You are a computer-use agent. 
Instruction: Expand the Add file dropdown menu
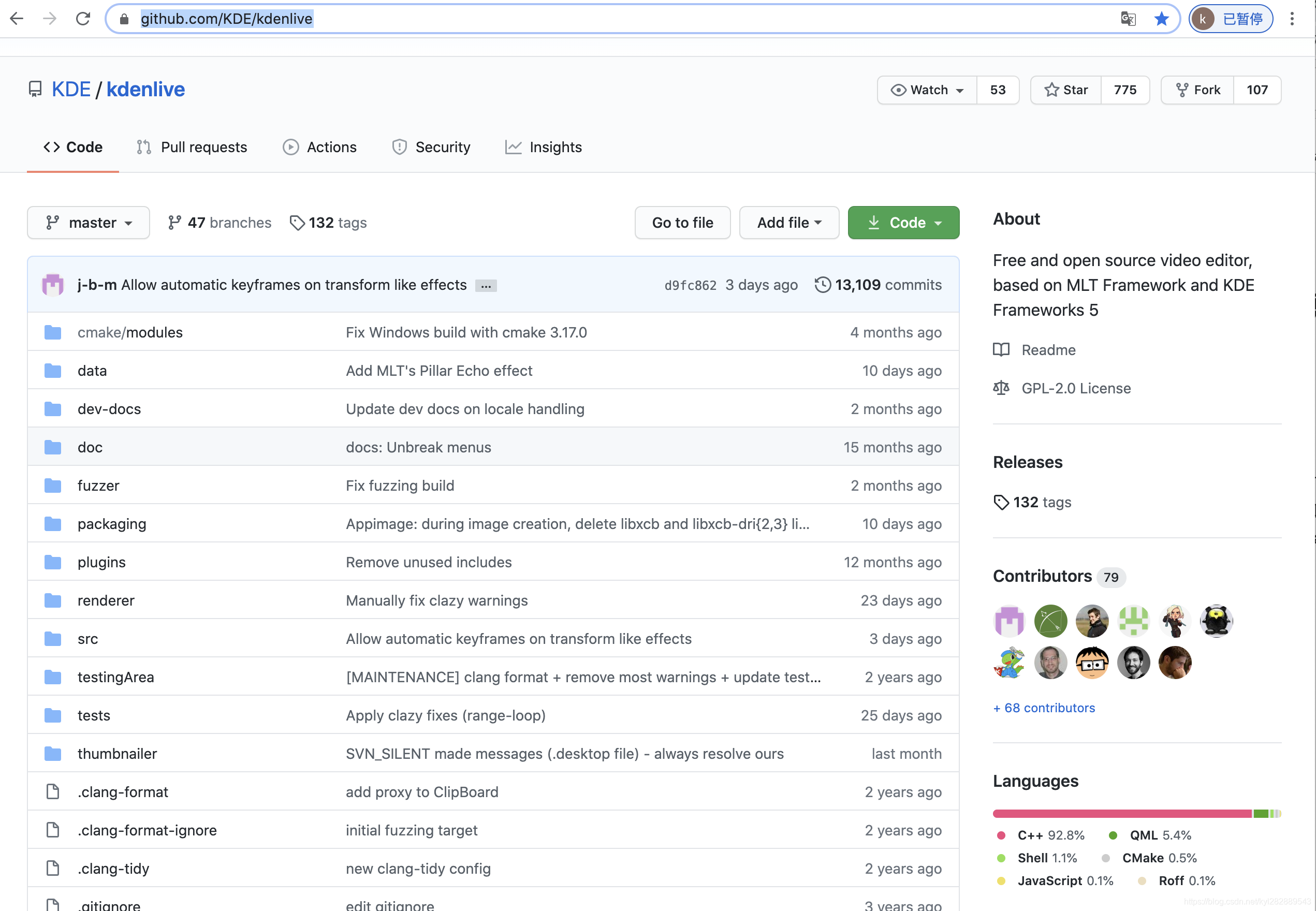coord(788,223)
